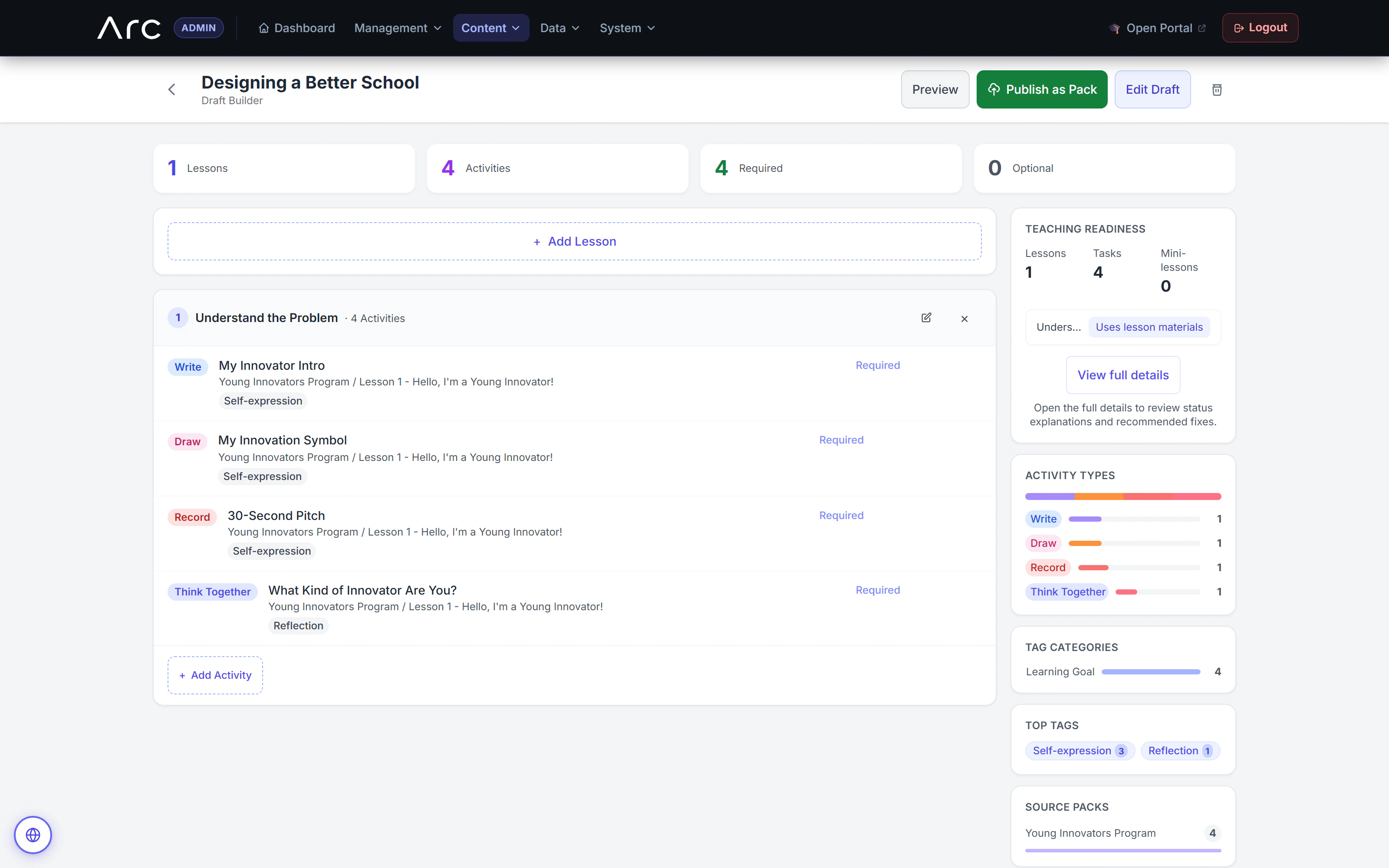Open the globe language button
This screenshot has height=868, width=1389.
33,835
